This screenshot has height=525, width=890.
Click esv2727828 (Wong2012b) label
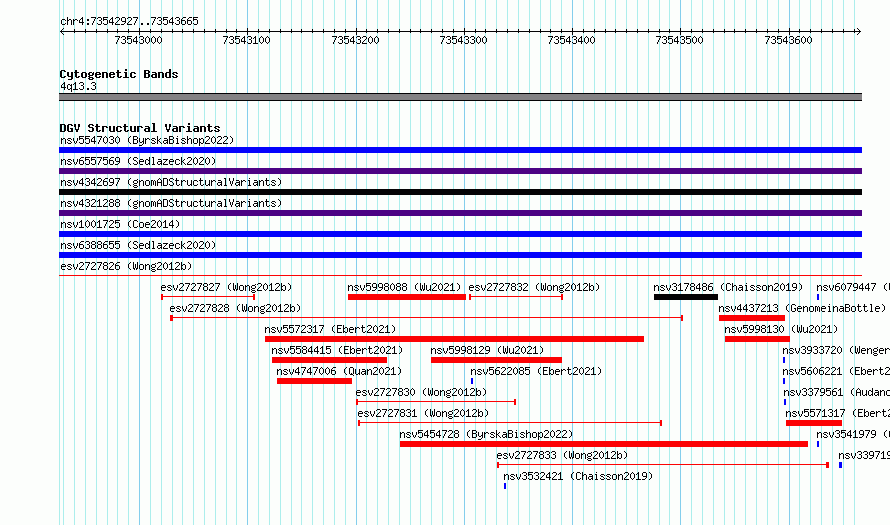point(235,308)
